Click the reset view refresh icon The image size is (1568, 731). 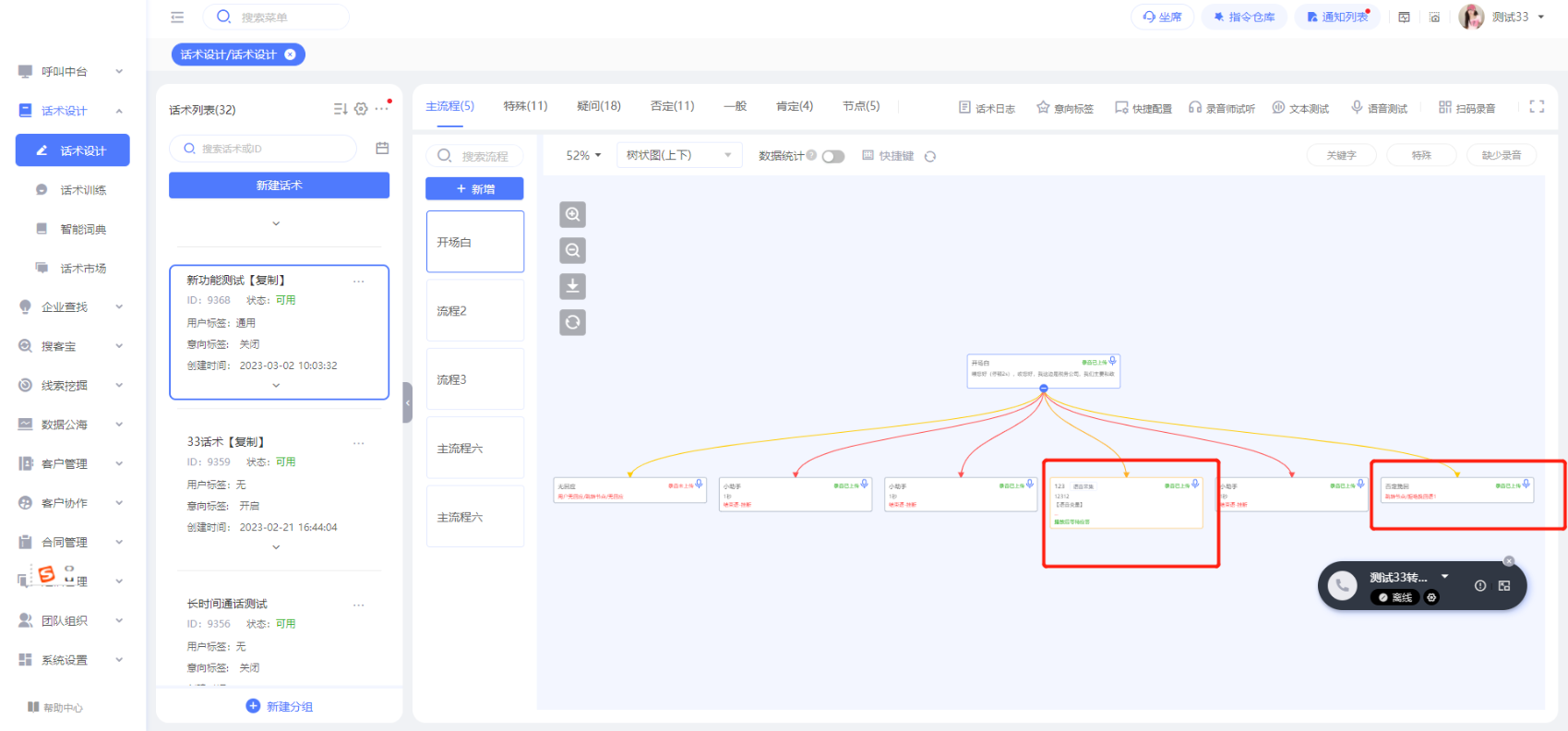(x=572, y=323)
